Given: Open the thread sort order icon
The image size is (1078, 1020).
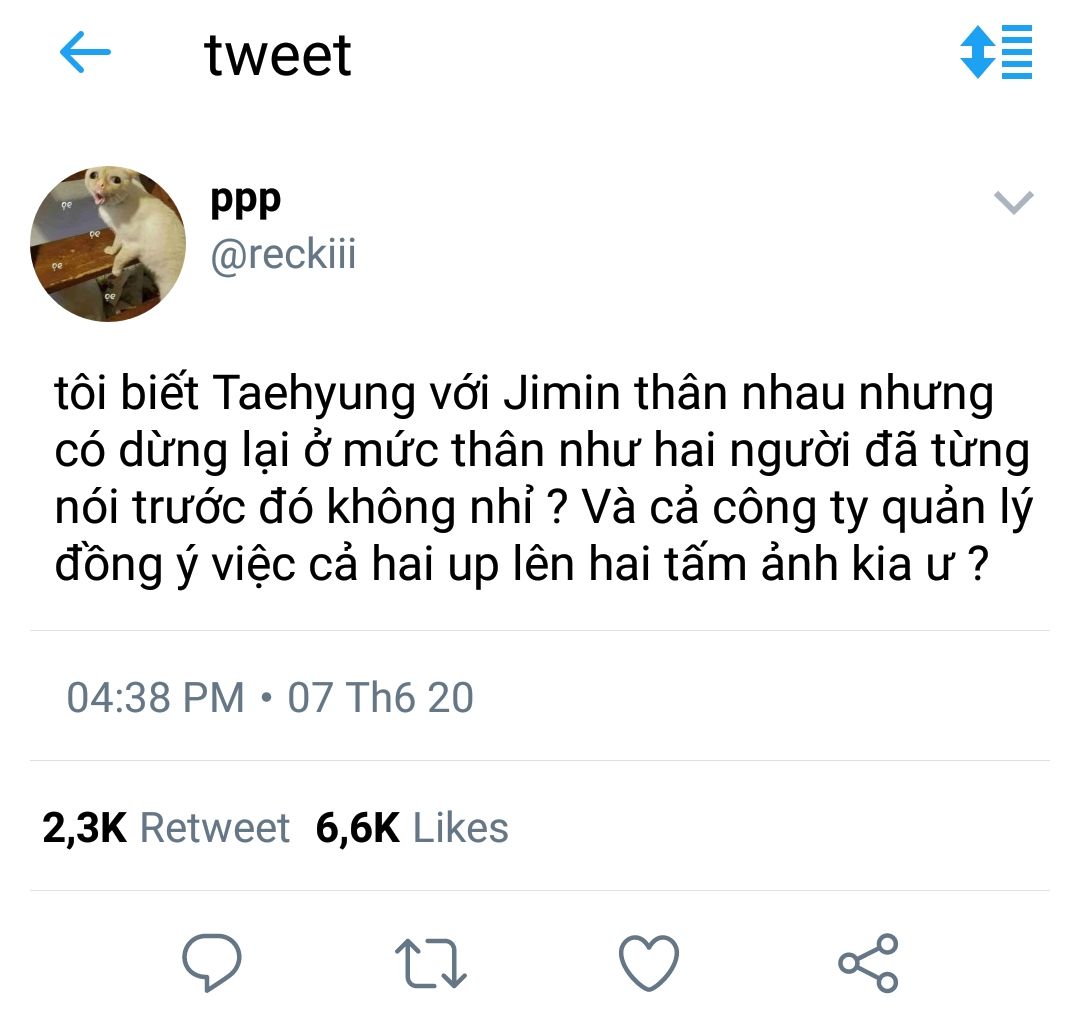Looking at the screenshot, I should (996, 52).
